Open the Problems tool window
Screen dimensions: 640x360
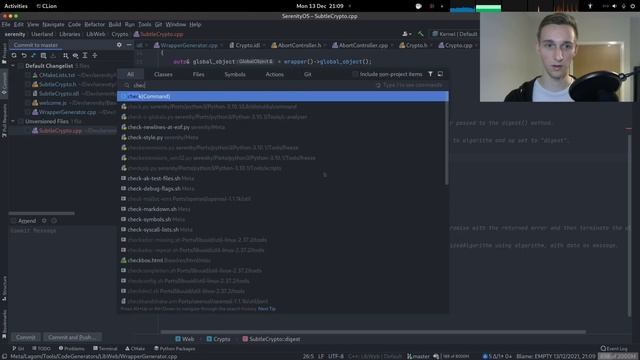coord(71,349)
